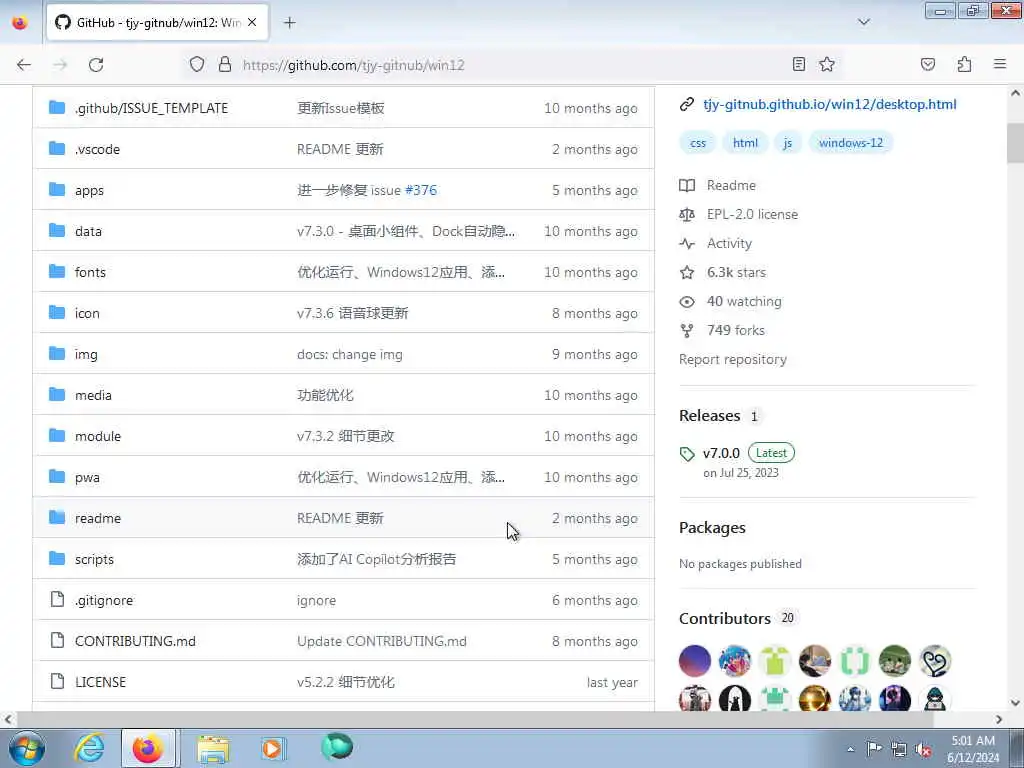Launch Internet Explorer from the taskbar
The image size is (1024, 768).
pyautogui.click(x=89, y=748)
